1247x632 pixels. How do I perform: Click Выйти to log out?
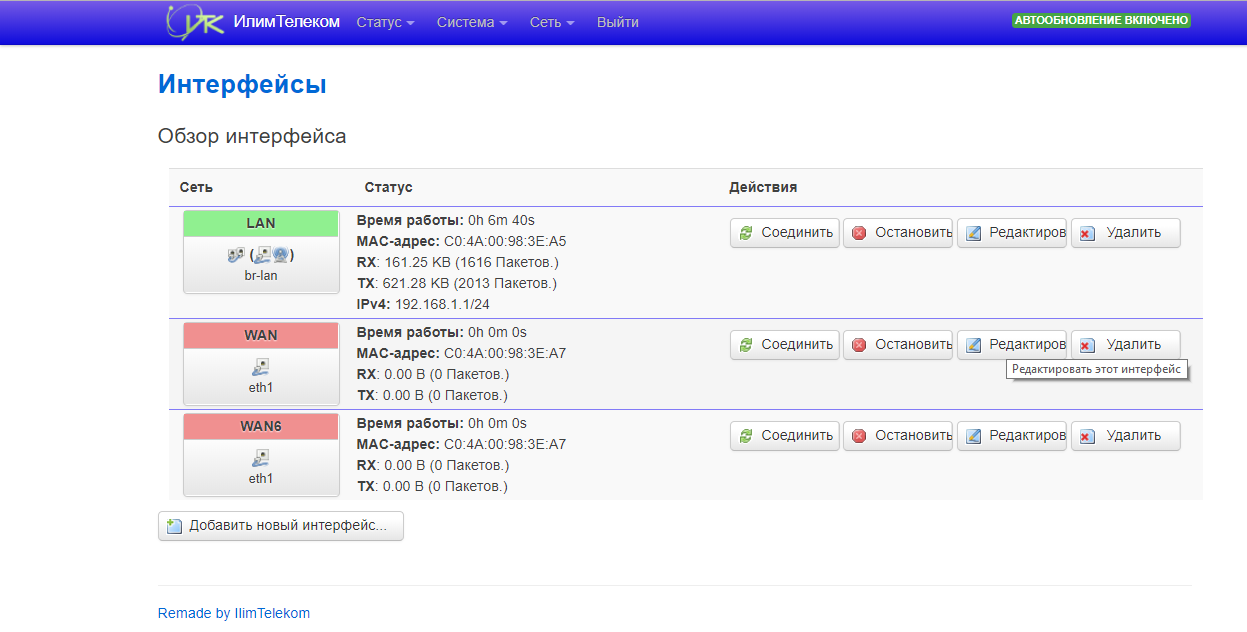point(618,22)
